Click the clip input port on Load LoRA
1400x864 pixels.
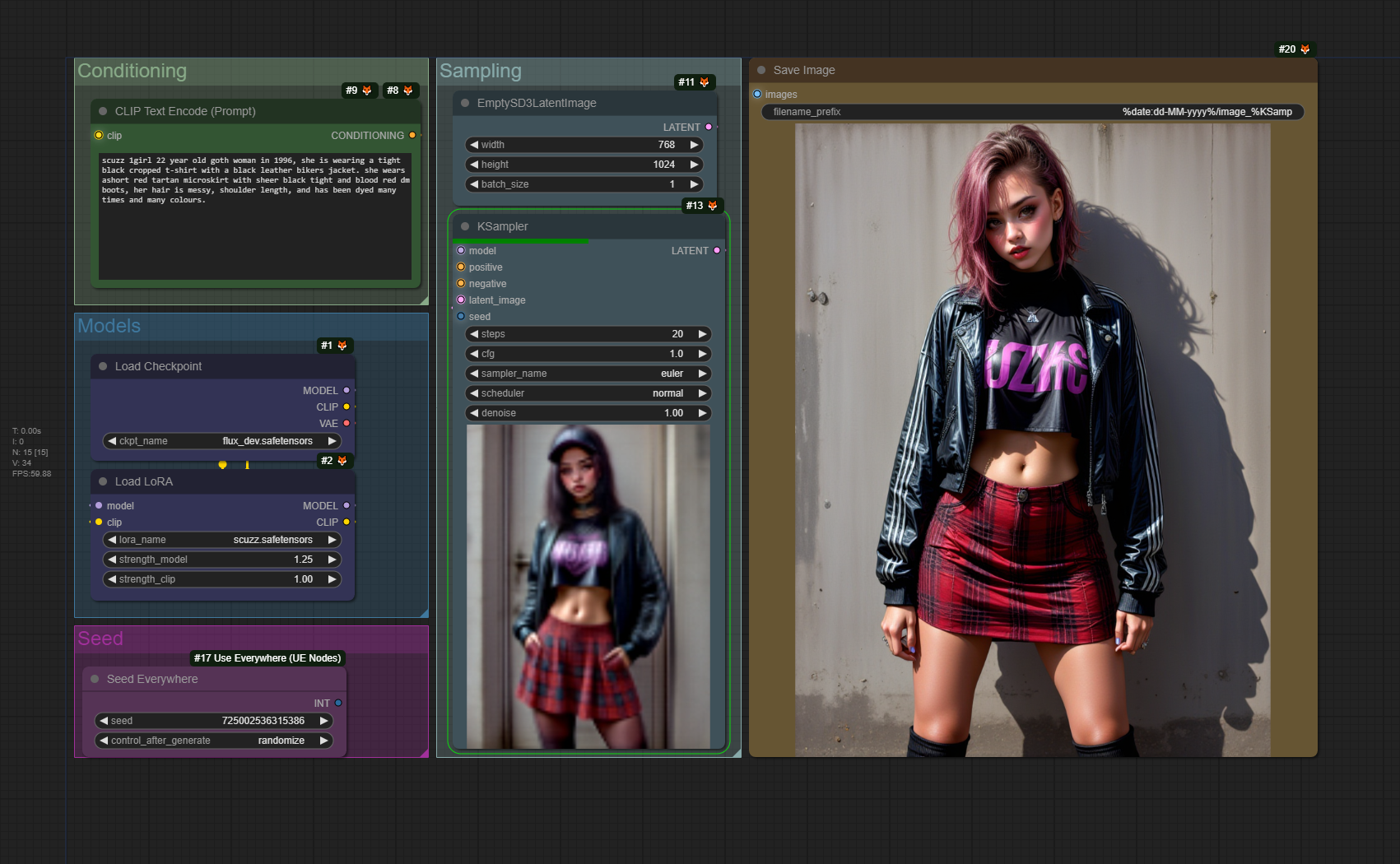coord(99,522)
